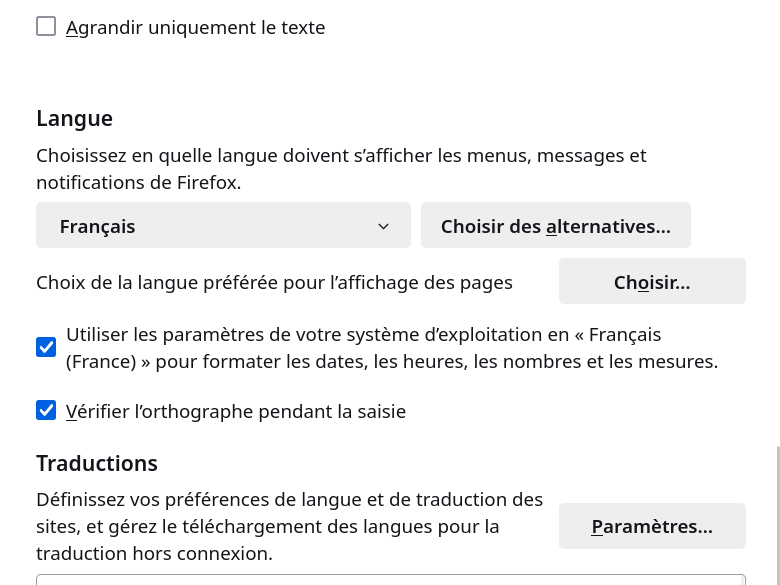Click Choisir des alternatives button
This screenshot has width=780, height=585.
pyautogui.click(x=556, y=225)
